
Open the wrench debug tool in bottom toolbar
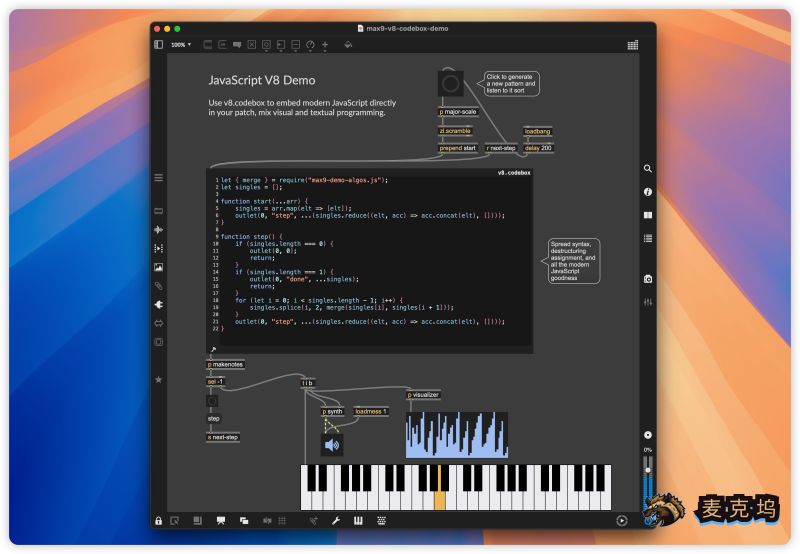(336, 521)
